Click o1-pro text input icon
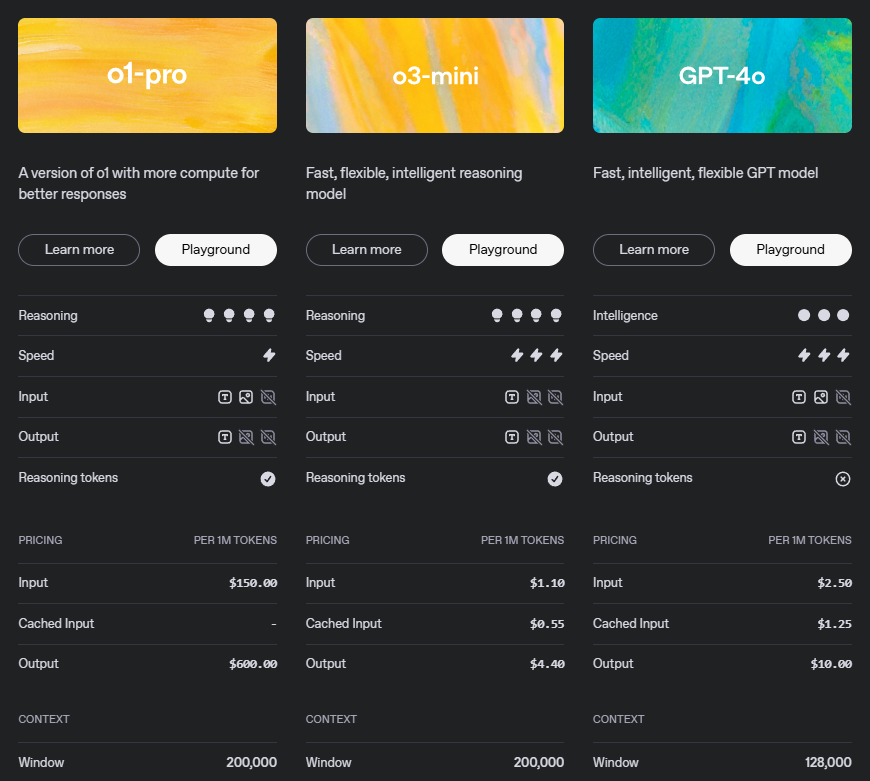870x781 pixels. pos(225,397)
